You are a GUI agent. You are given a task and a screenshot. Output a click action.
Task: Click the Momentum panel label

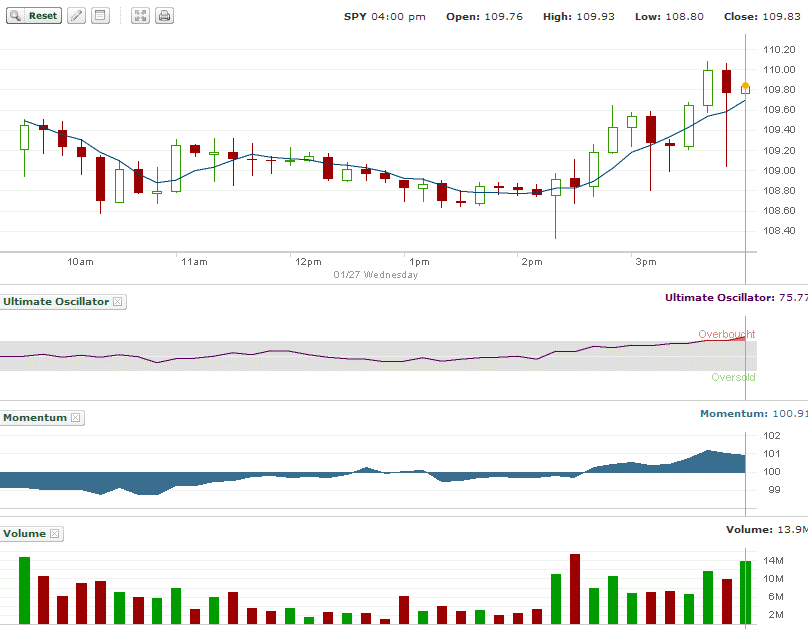[35, 418]
